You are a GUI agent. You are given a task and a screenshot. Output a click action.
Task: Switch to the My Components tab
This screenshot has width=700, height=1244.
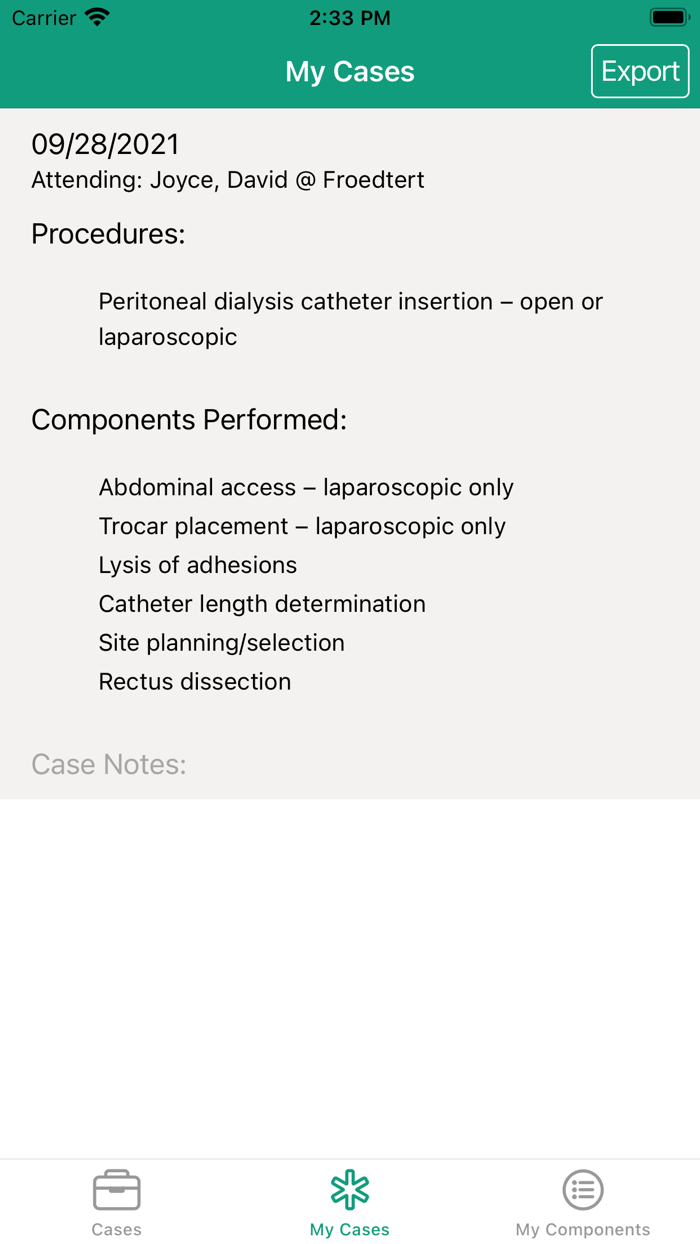[583, 1202]
